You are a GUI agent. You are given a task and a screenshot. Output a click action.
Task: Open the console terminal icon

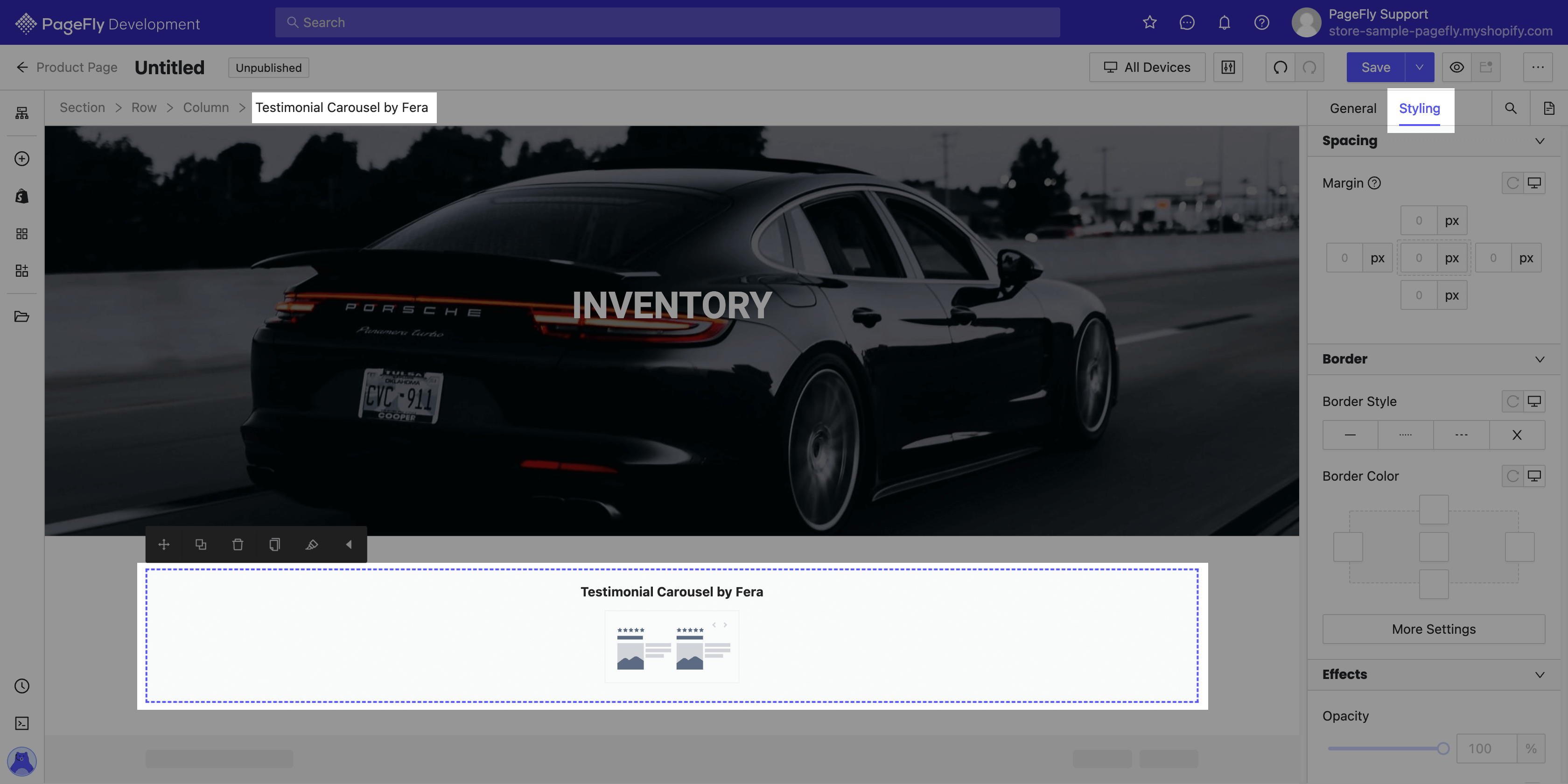point(22,723)
